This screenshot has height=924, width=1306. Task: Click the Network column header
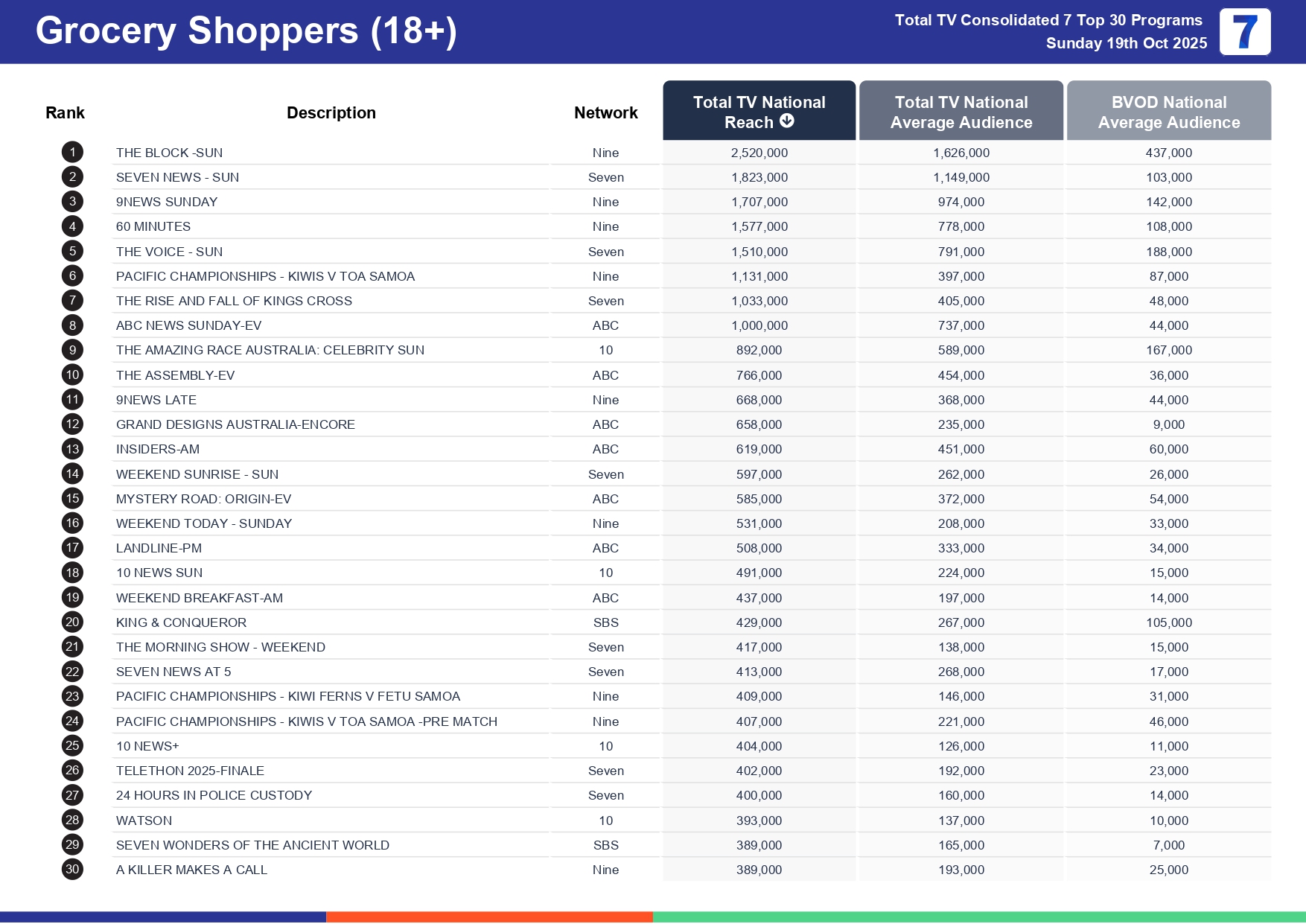tap(605, 112)
